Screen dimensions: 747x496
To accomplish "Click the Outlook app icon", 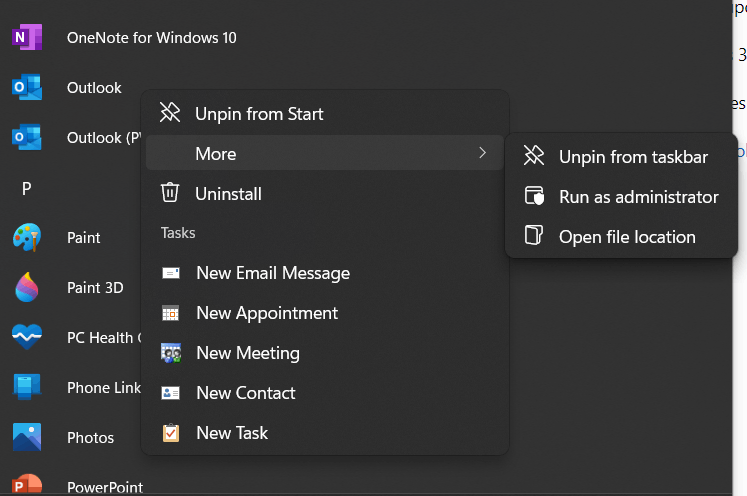I will click(x=27, y=88).
